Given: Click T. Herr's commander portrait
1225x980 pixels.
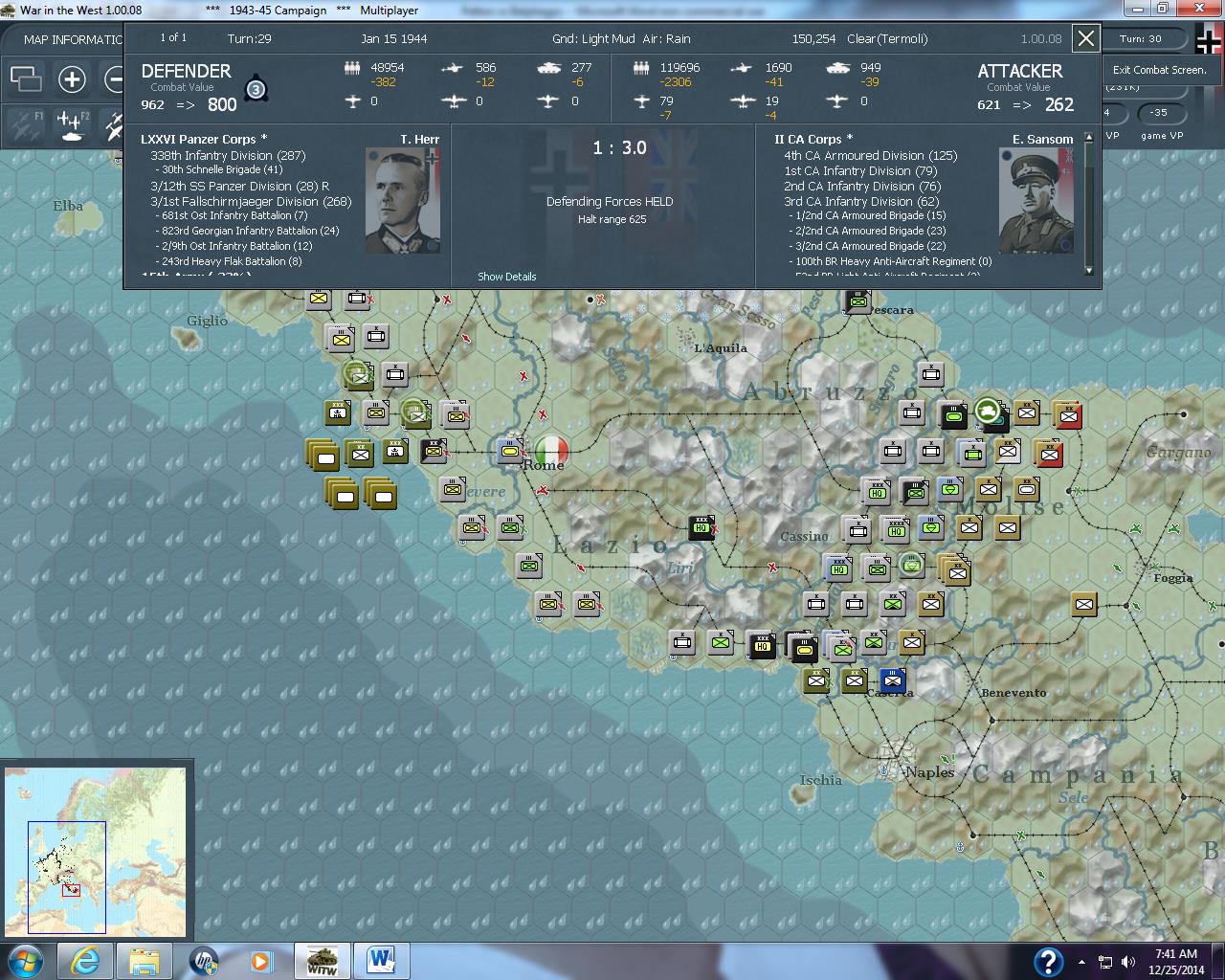Looking at the screenshot, I should tap(403, 200).
